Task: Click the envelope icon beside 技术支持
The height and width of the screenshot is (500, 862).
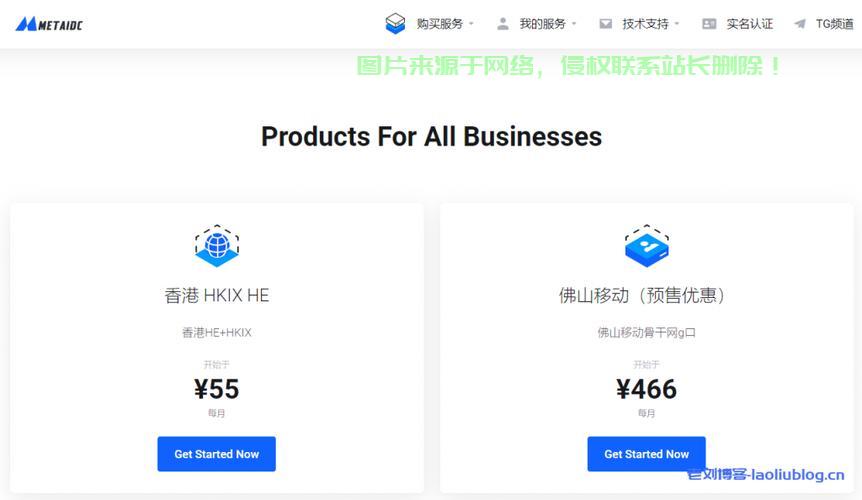Action: click(605, 24)
